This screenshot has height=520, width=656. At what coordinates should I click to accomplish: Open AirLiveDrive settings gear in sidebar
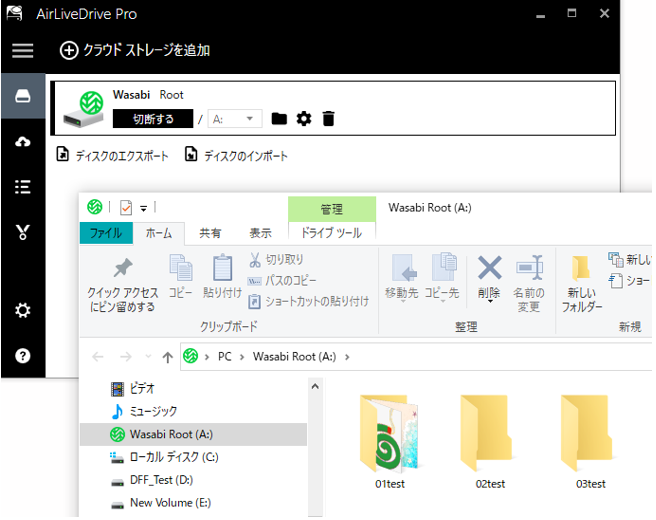(x=23, y=310)
